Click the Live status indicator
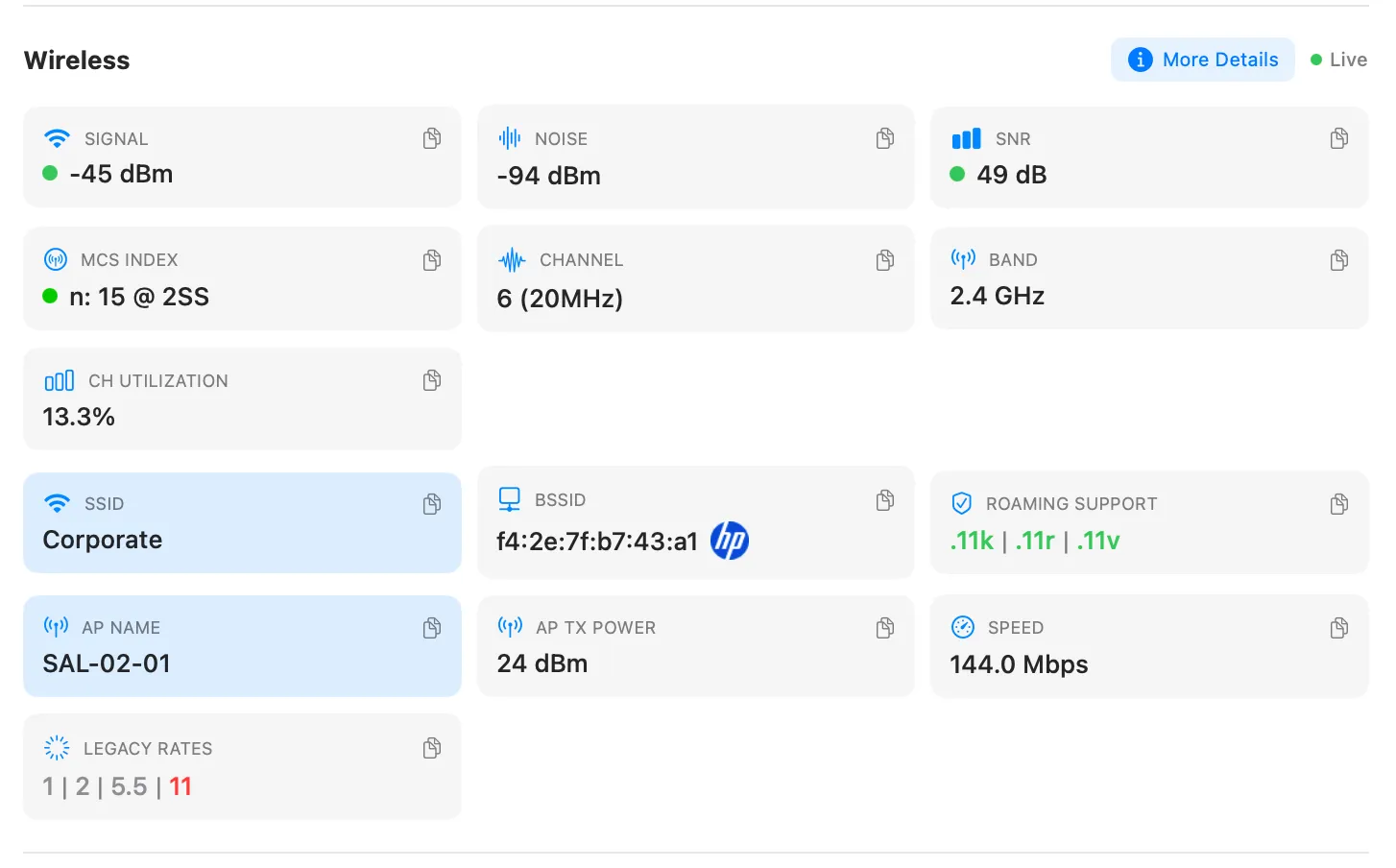1396x868 pixels. 1338,60
